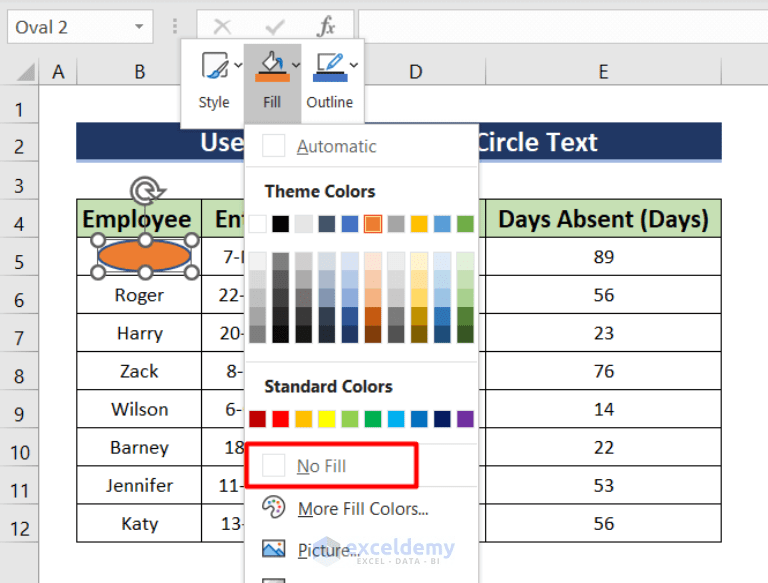Click the cell containing Jennifer
Screen dimensions: 768x583
click(139, 486)
